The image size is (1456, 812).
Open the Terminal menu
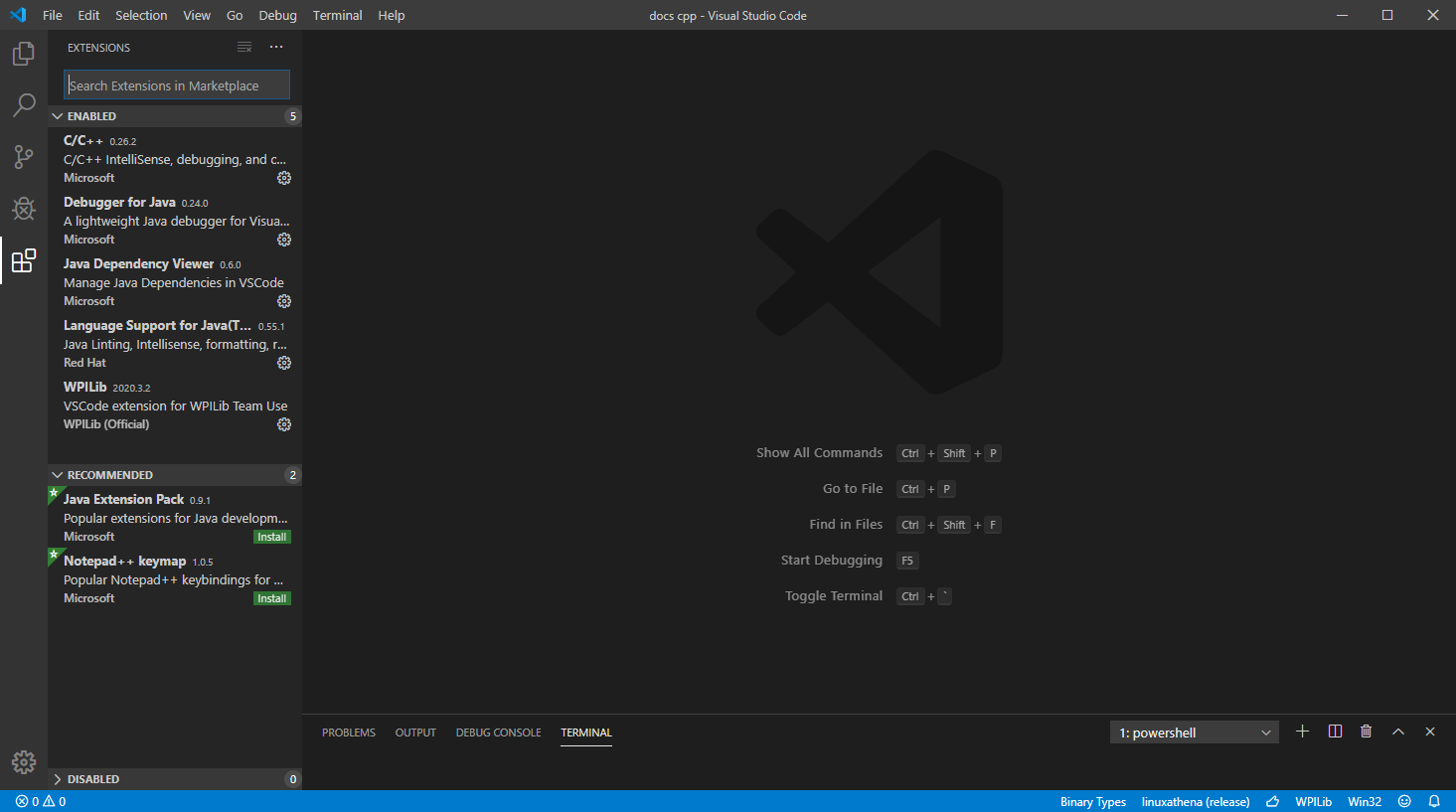pos(338,15)
